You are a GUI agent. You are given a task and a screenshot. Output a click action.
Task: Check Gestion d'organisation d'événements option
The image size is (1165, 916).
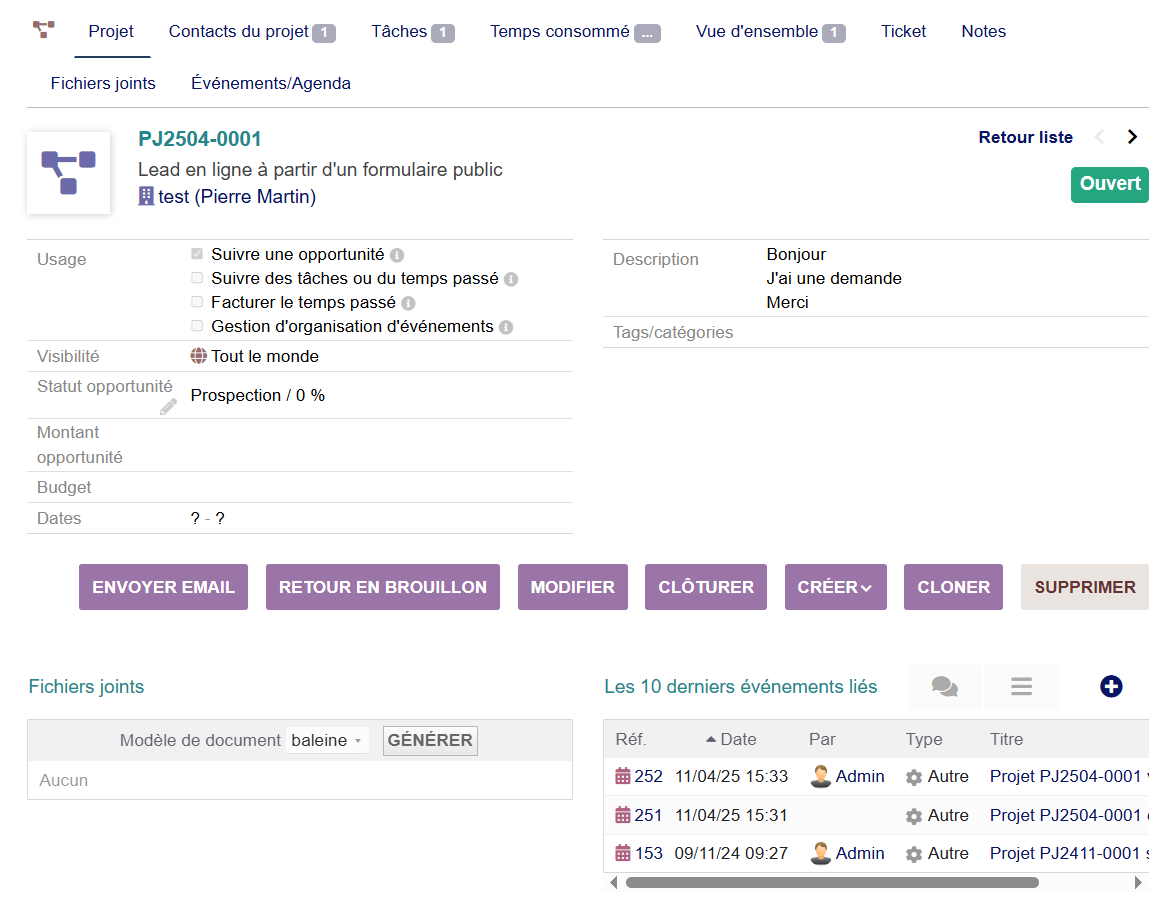[197, 326]
